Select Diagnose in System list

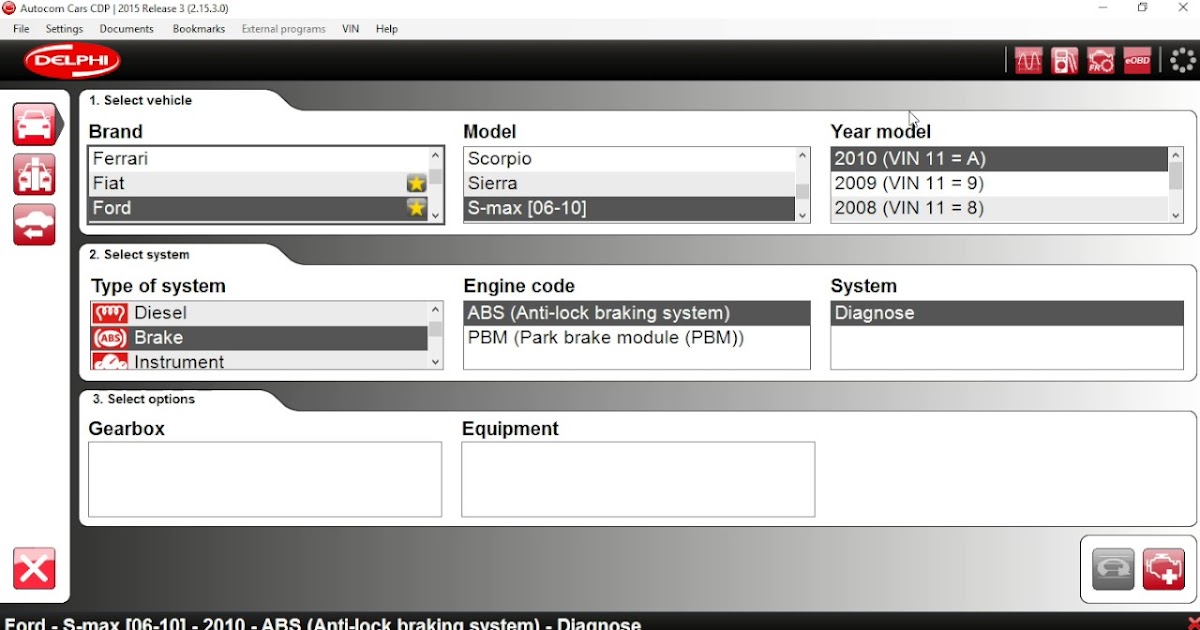(x=1007, y=313)
